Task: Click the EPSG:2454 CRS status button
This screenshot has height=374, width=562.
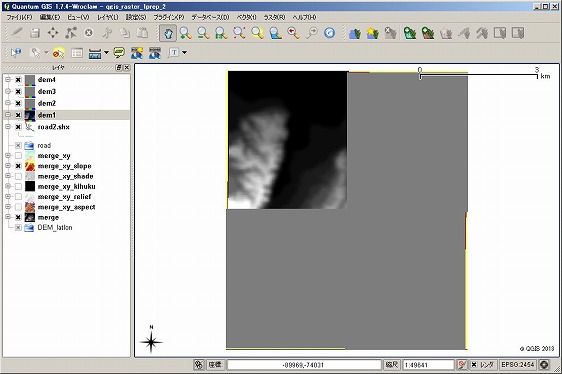Action: pos(517,365)
